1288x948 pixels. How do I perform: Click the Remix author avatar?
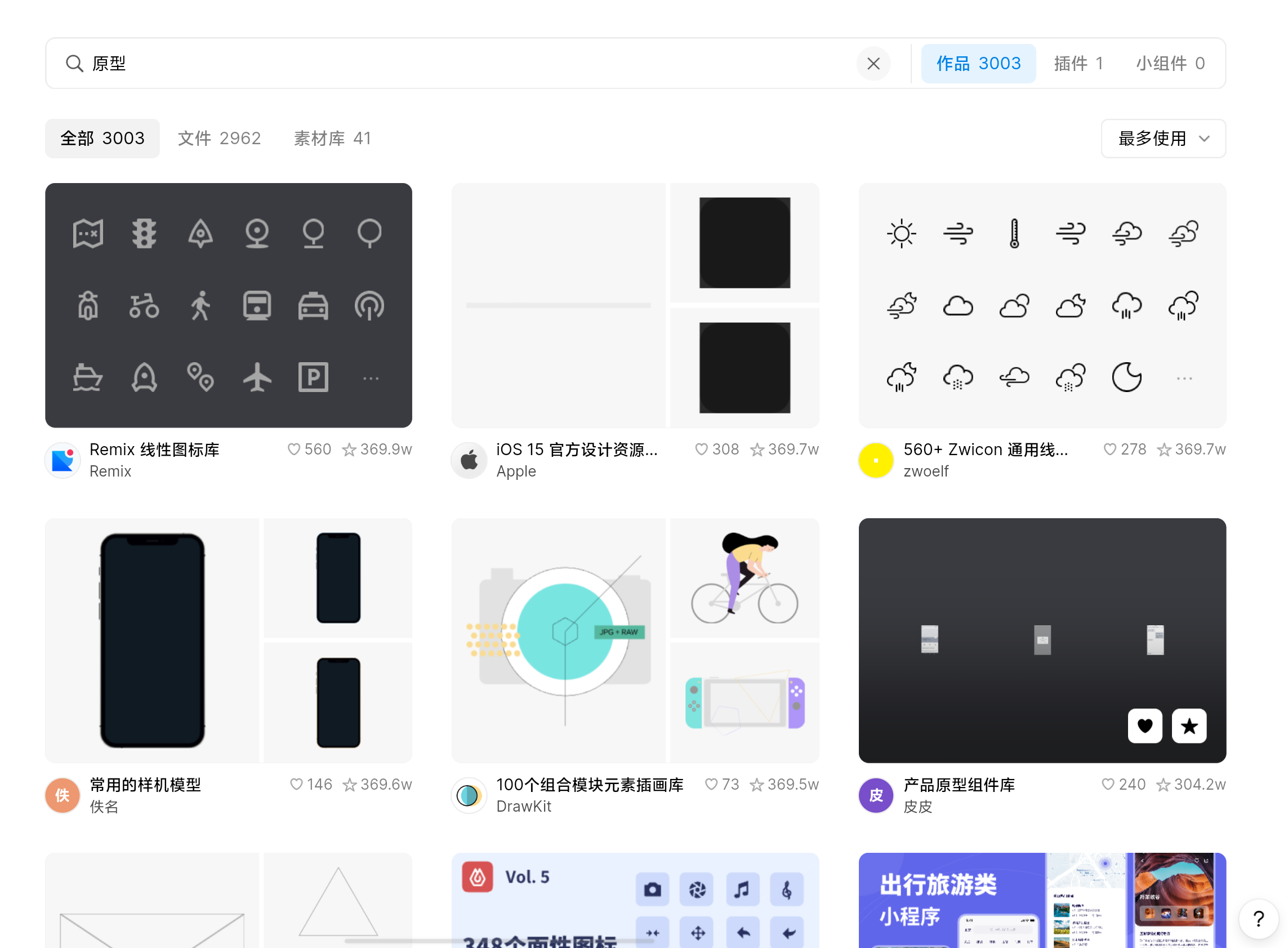click(63, 460)
